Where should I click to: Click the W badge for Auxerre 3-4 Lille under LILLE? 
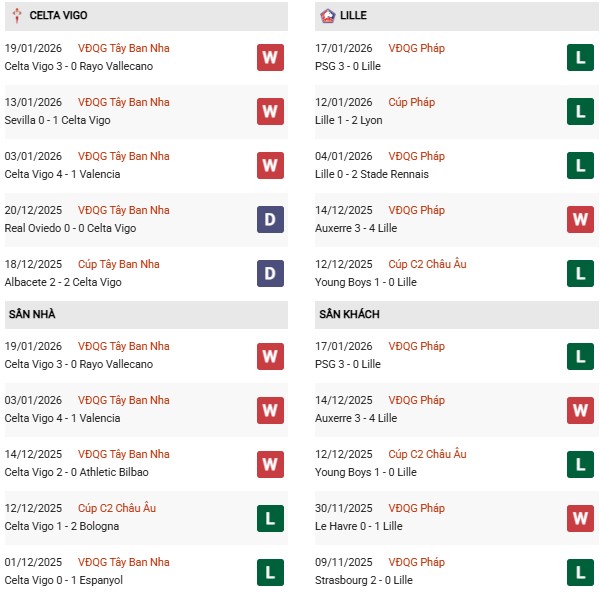tap(580, 219)
